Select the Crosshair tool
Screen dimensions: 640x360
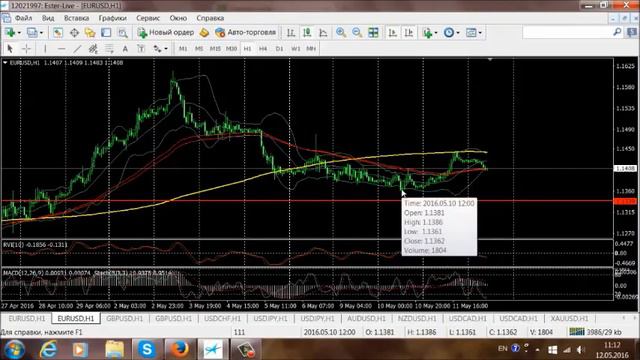(26, 49)
